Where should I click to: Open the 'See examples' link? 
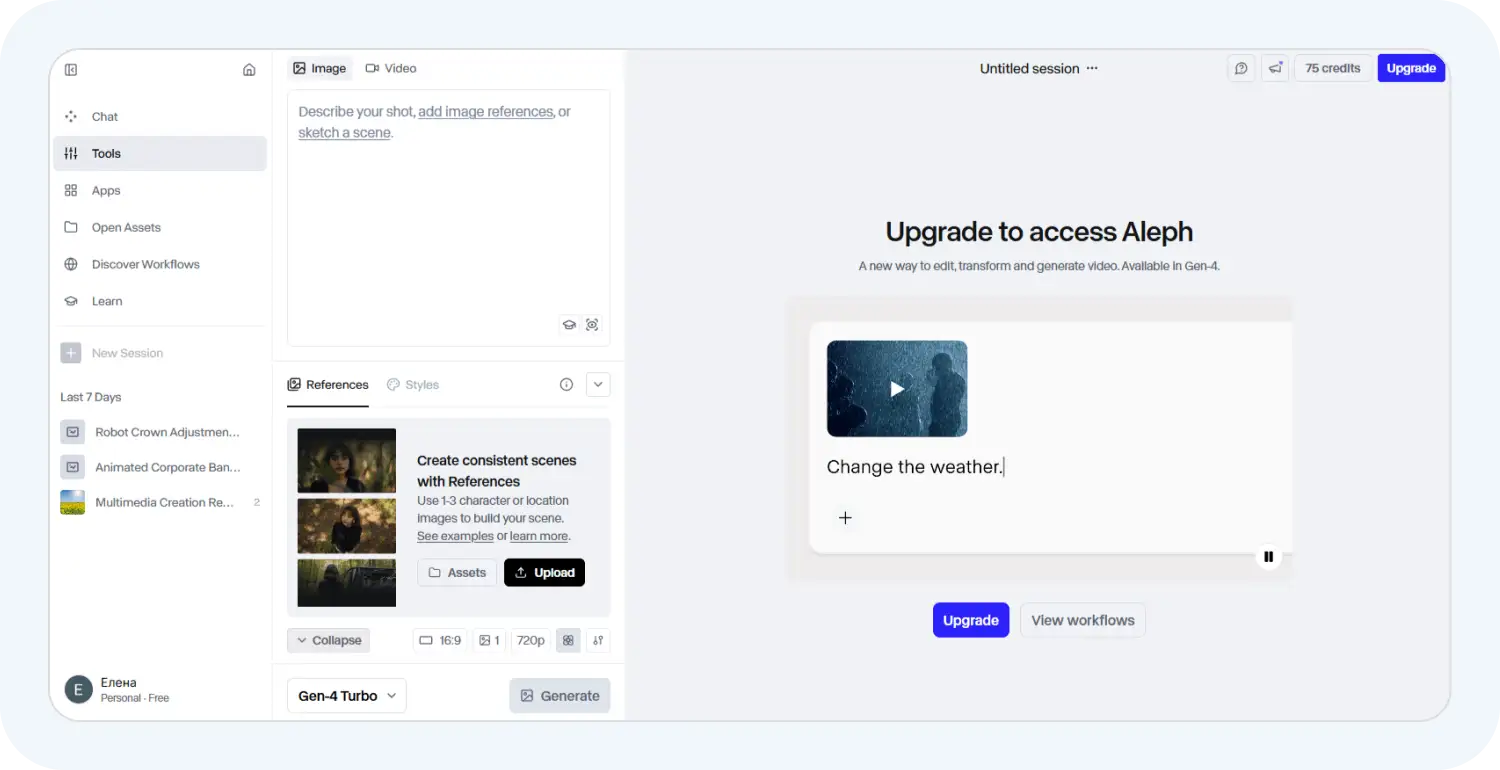coord(455,537)
